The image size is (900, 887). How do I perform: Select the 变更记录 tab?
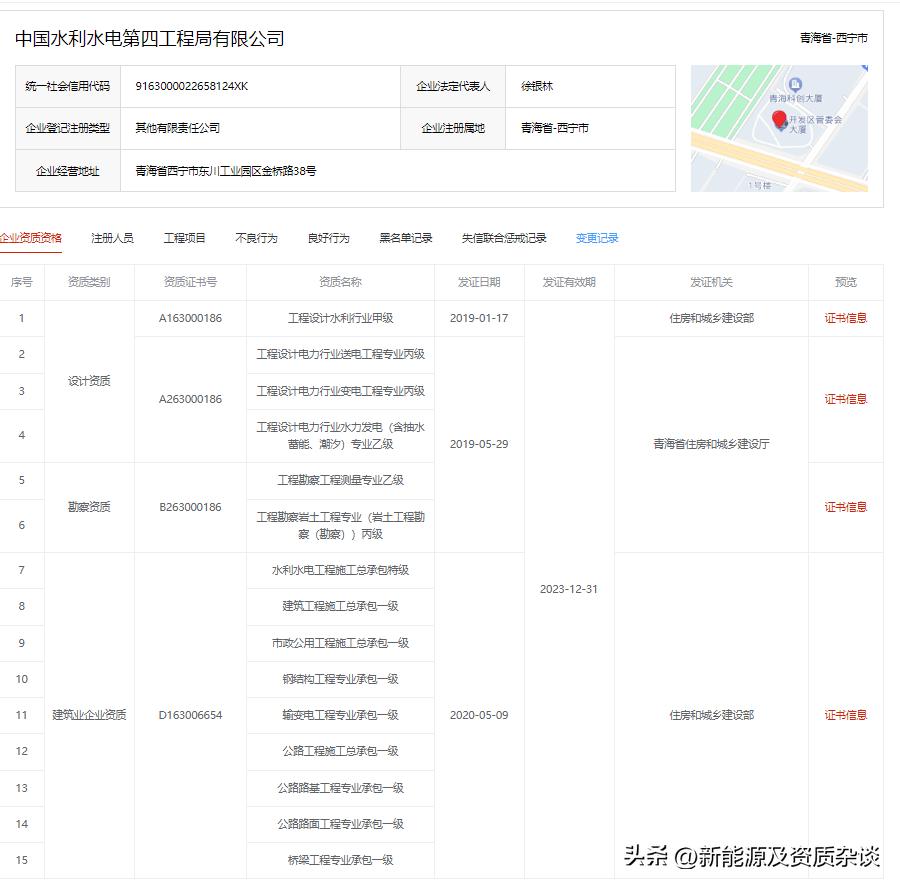[x=595, y=237]
